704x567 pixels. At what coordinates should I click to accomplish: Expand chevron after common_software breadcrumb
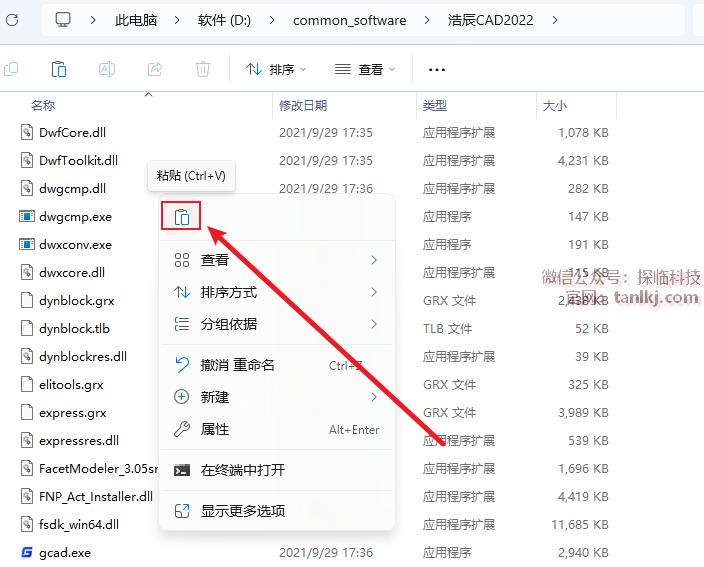coord(427,20)
